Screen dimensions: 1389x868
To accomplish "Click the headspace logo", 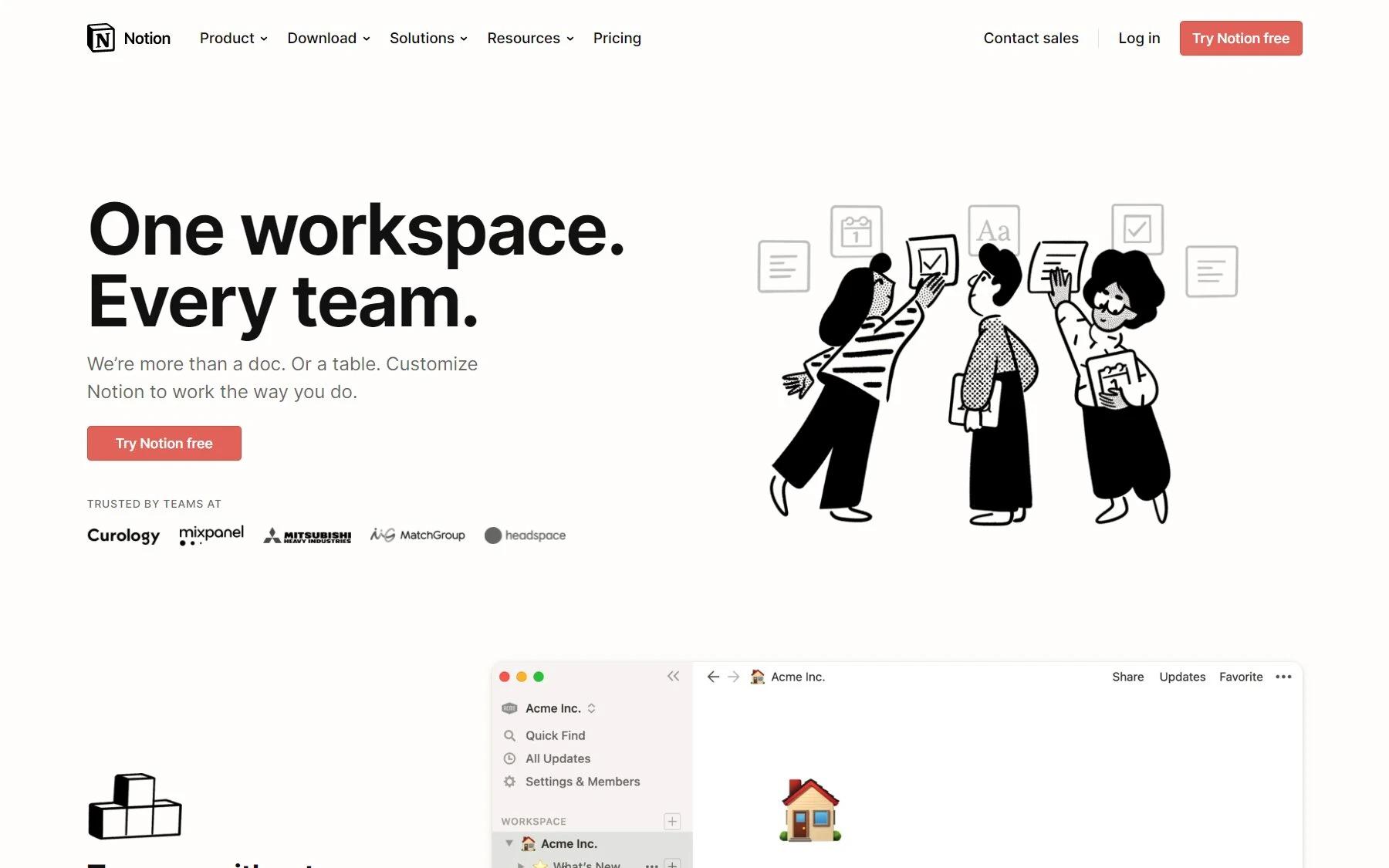I will 525,535.
